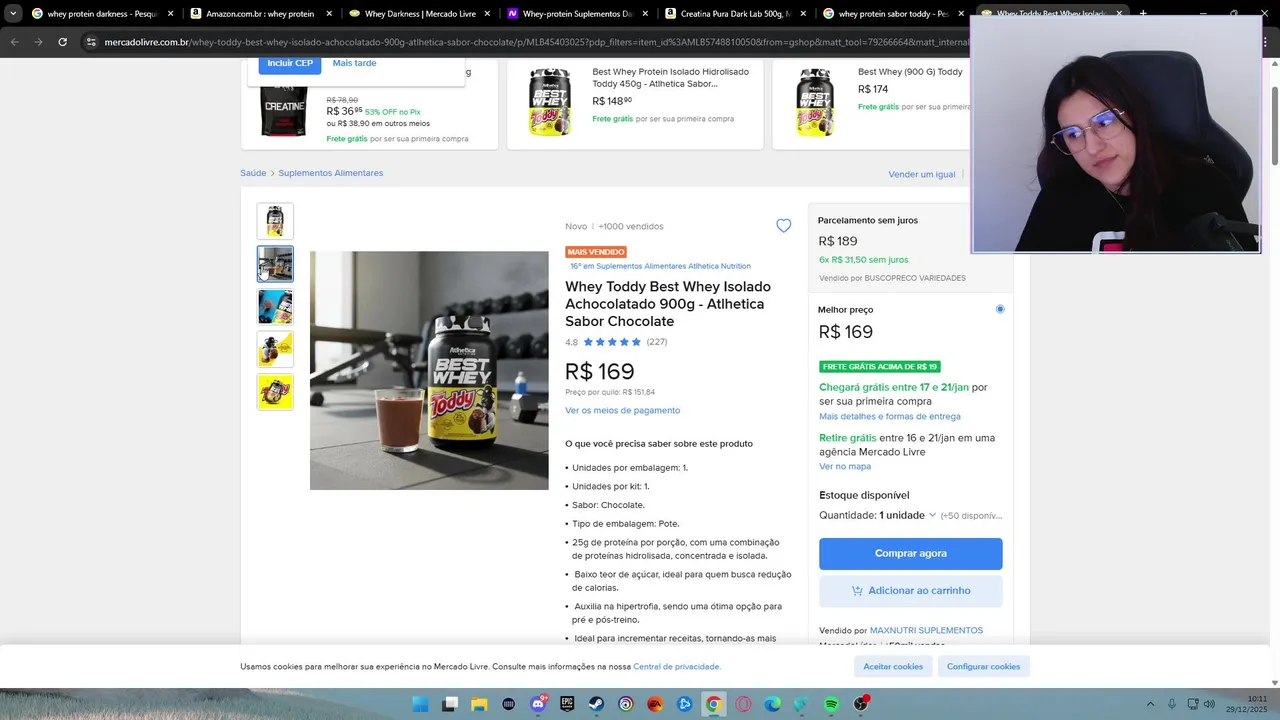
Task: Select 'Parcelamento sem juros' R$ 189 offer
Action: click(x=910, y=247)
